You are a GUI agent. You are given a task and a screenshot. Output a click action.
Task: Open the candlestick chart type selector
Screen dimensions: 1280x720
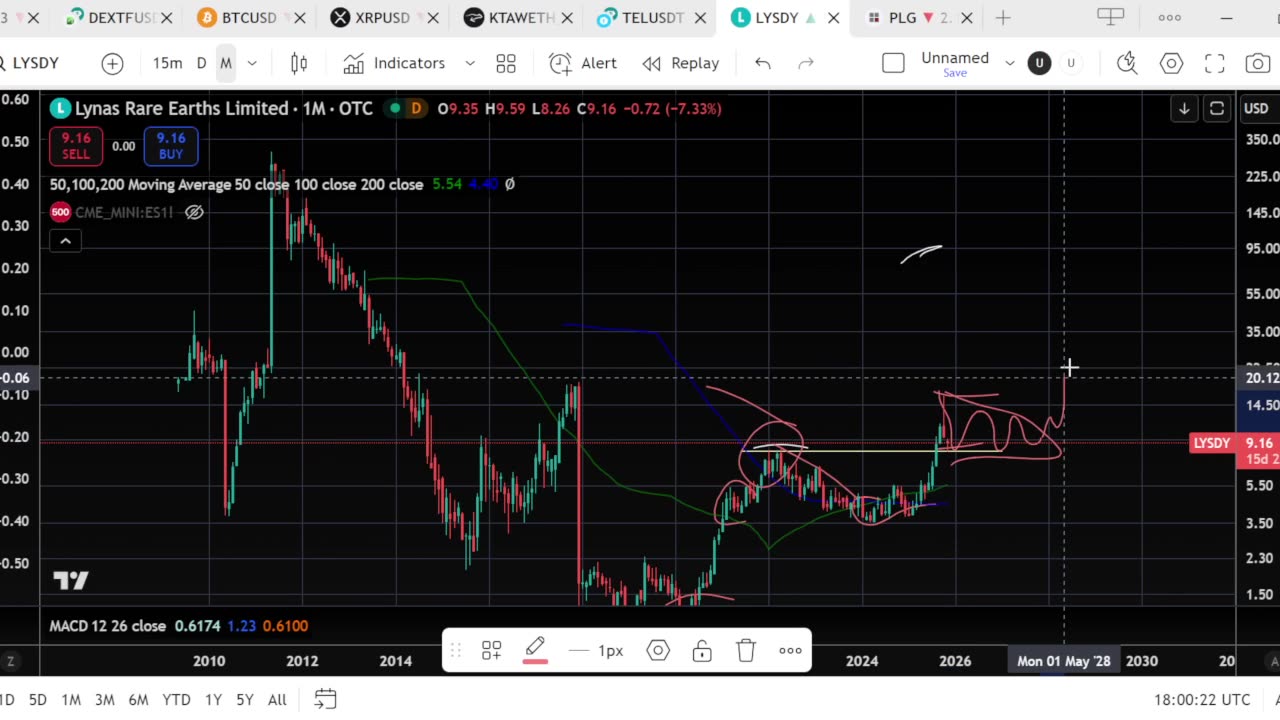[298, 63]
